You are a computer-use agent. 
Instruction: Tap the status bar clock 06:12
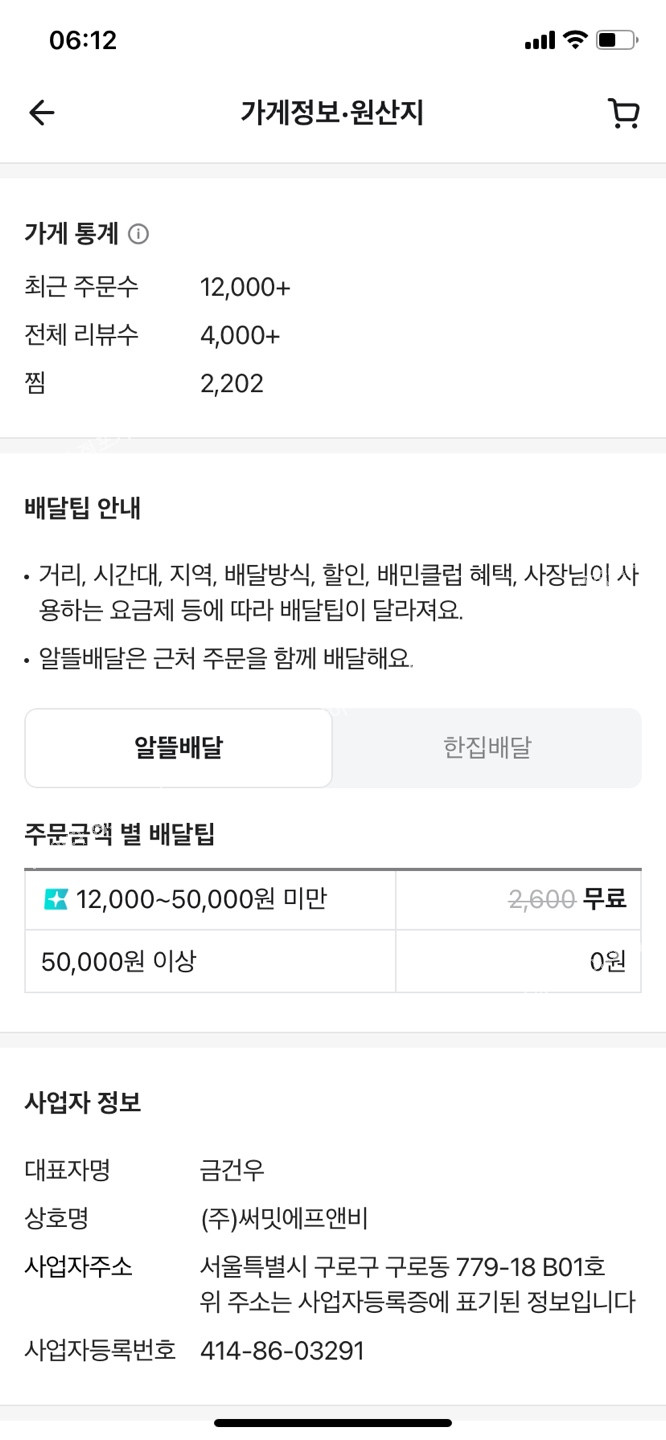(83, 40)
